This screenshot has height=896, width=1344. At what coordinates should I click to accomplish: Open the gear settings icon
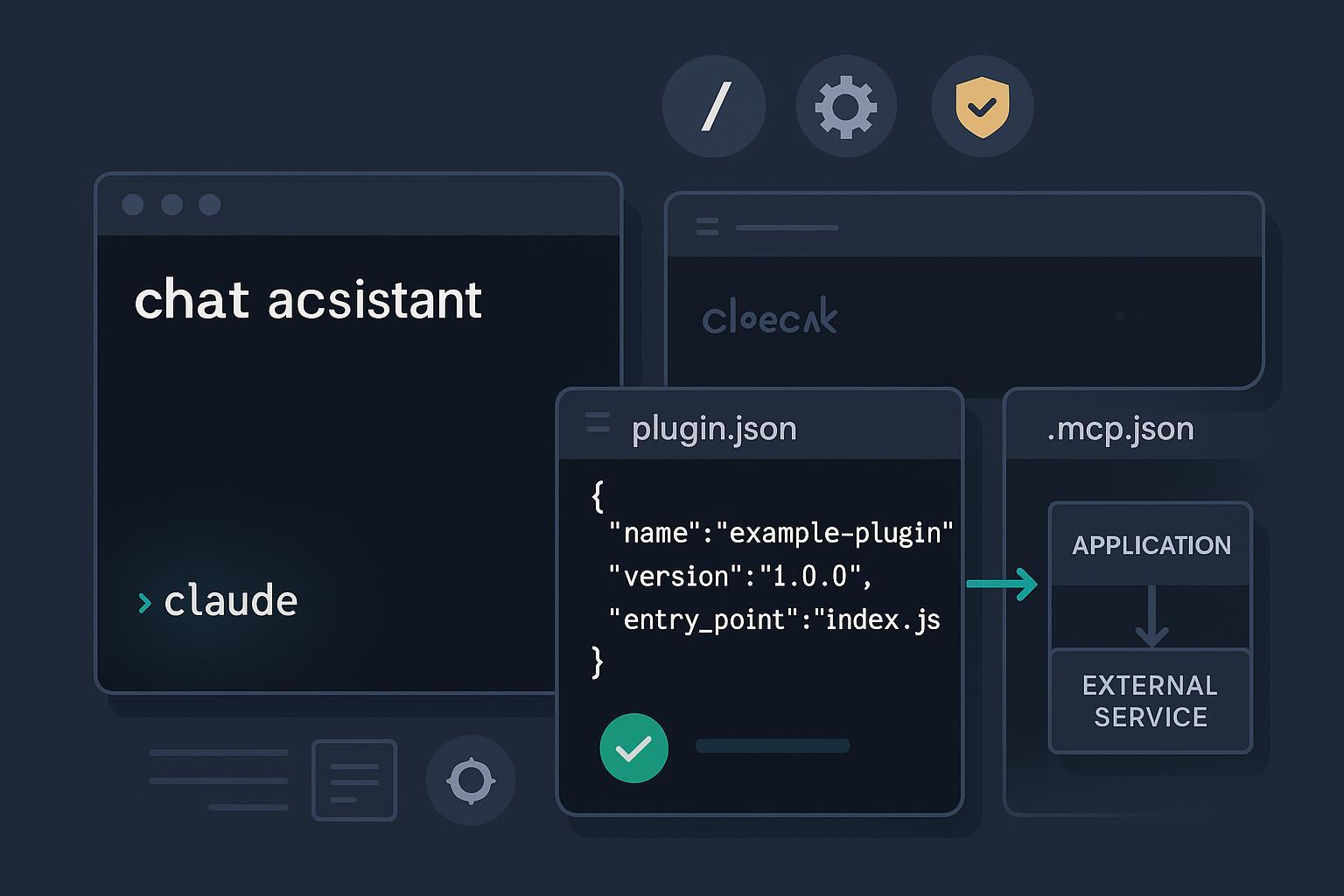(x=846, y=107)
